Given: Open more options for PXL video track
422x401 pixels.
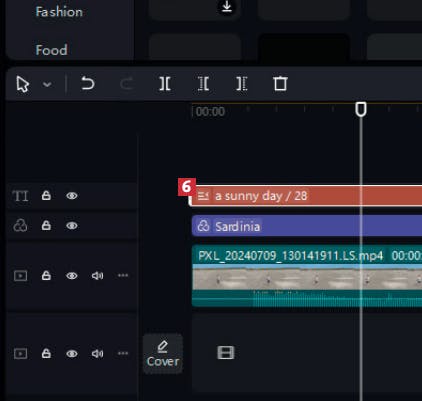Looking at the screenshot, I should point(123,275).
